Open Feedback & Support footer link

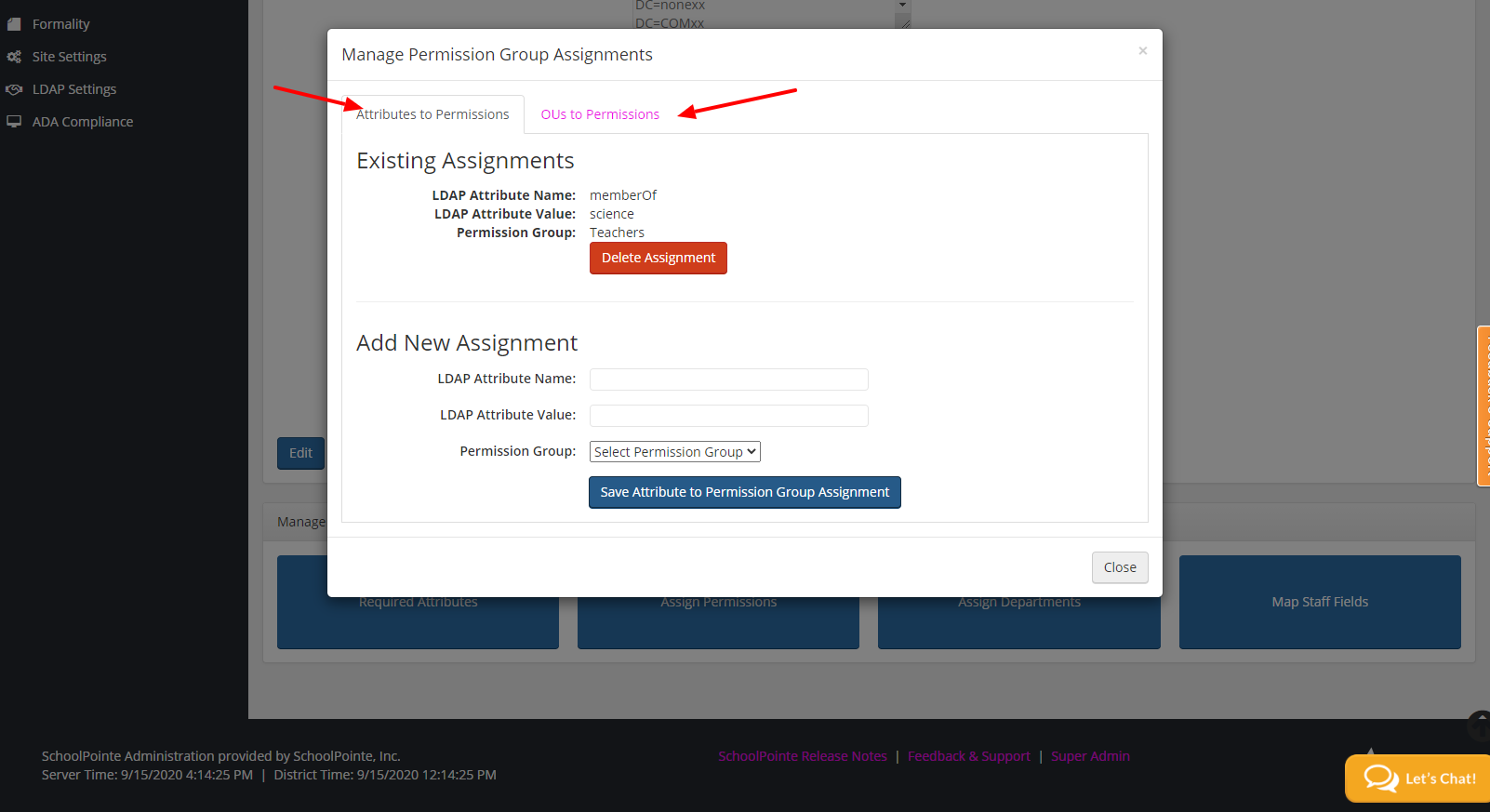(x=969, y=756)
